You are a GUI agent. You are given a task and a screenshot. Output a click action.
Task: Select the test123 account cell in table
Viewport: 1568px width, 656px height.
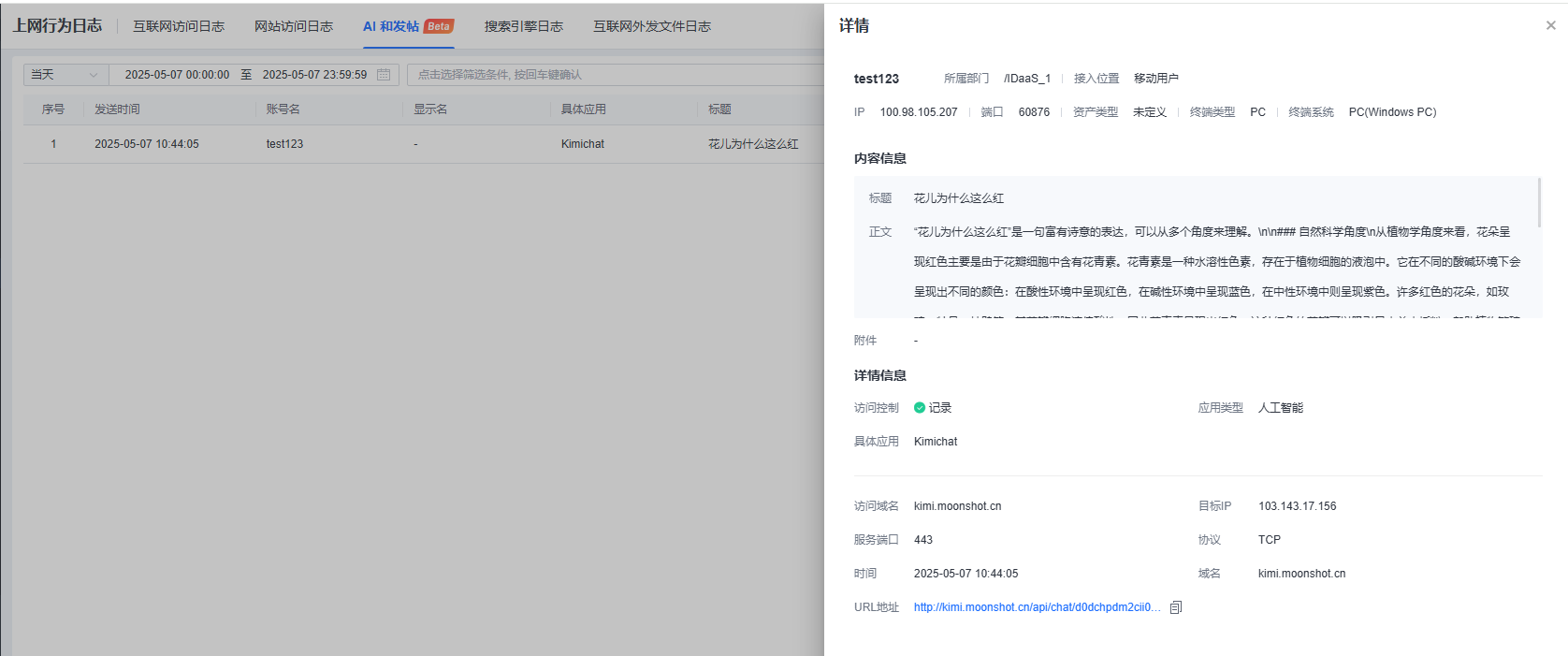point(284,144)
